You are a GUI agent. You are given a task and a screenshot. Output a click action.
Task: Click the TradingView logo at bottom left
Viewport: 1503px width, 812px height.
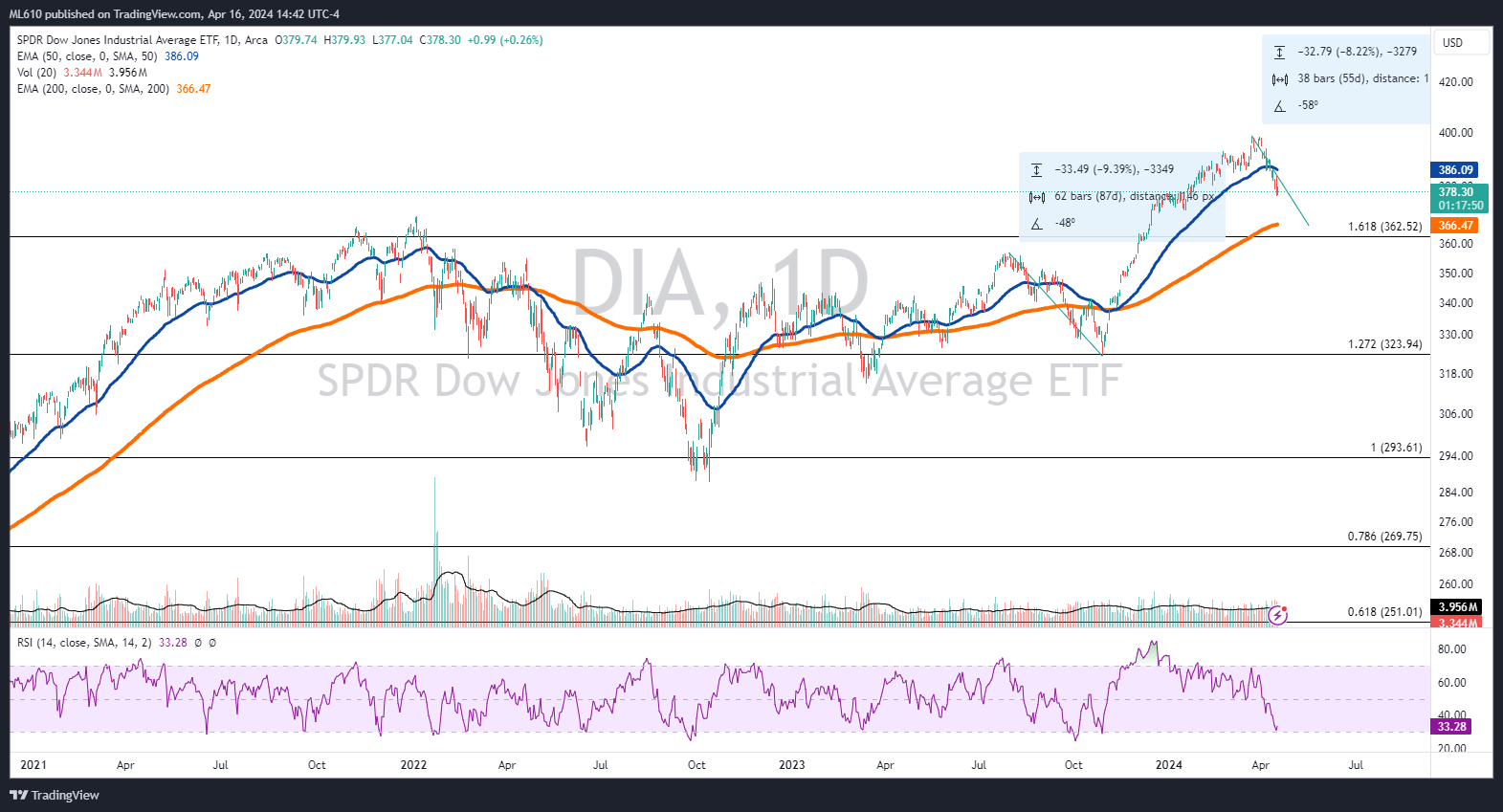click(x=55, y=795)
